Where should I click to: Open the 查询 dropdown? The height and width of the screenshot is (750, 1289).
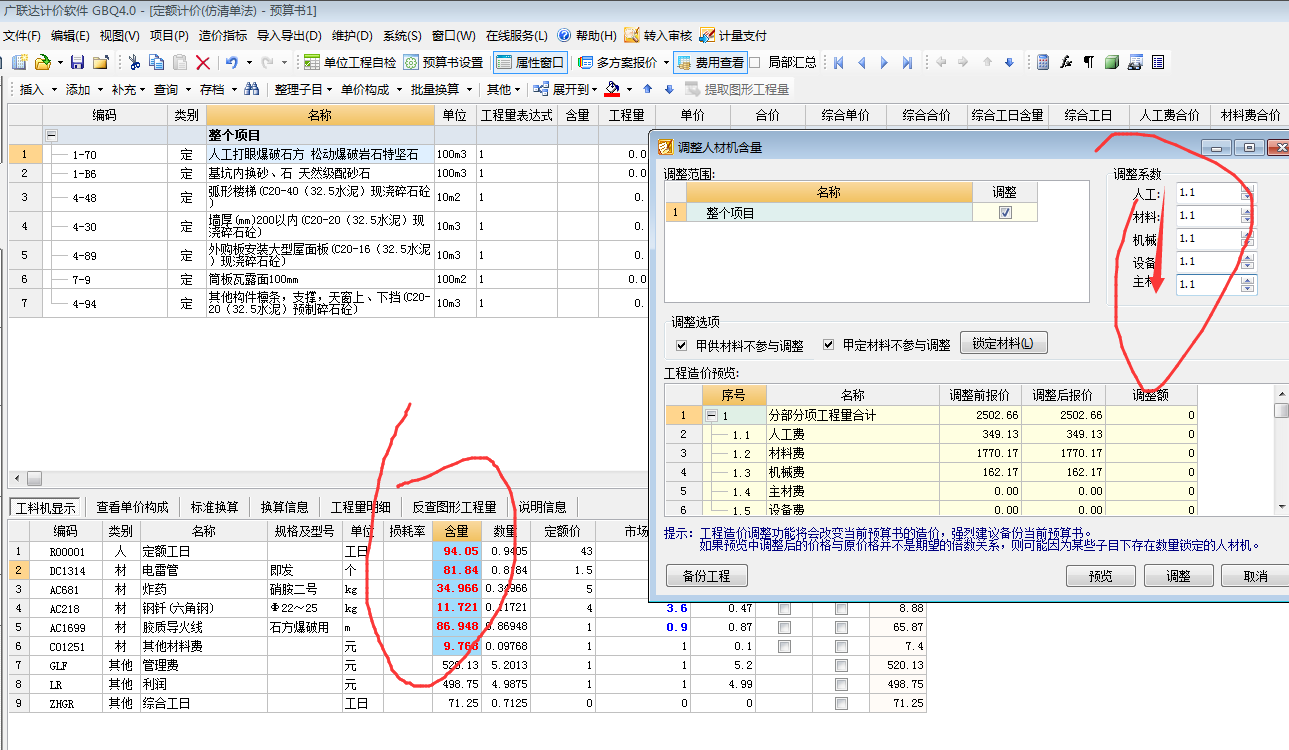click(x=172, y=89)
